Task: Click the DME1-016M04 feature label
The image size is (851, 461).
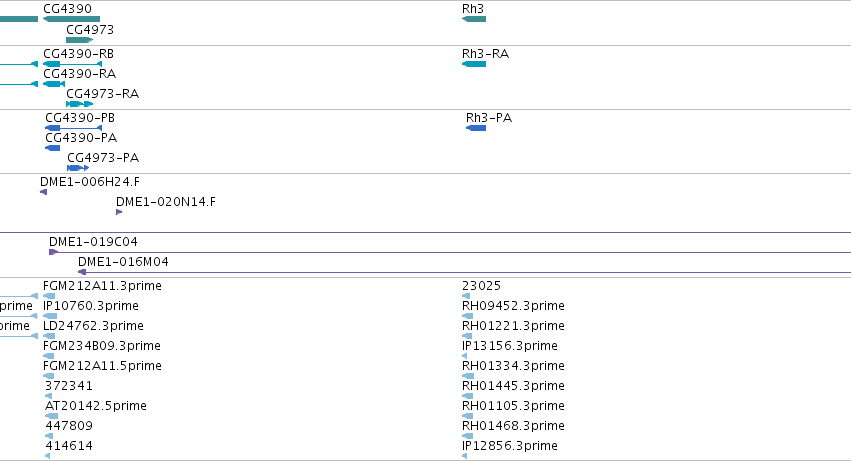Action: [x=123, y=262]
